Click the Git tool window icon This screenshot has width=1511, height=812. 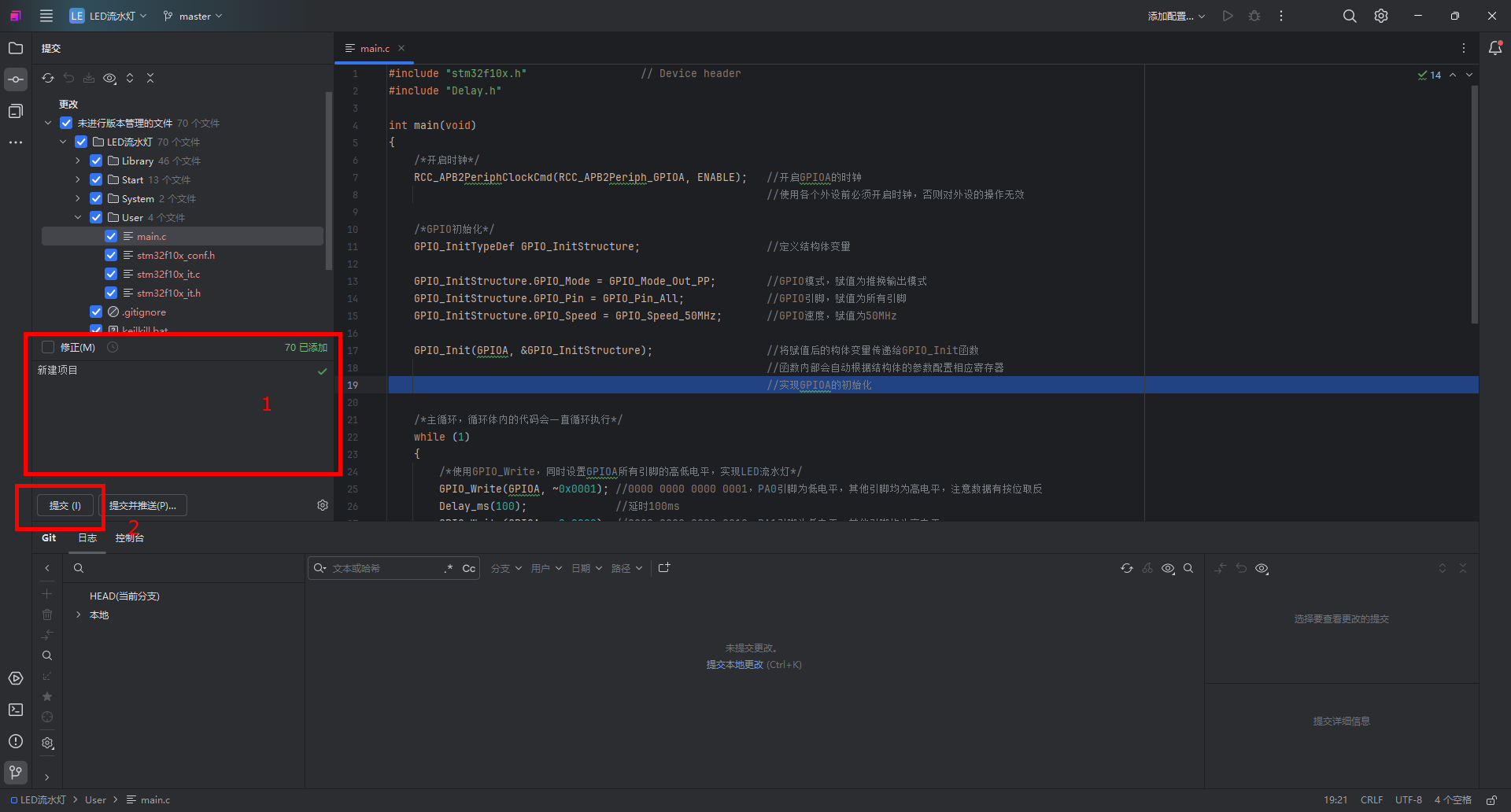[x=16, y=772]
